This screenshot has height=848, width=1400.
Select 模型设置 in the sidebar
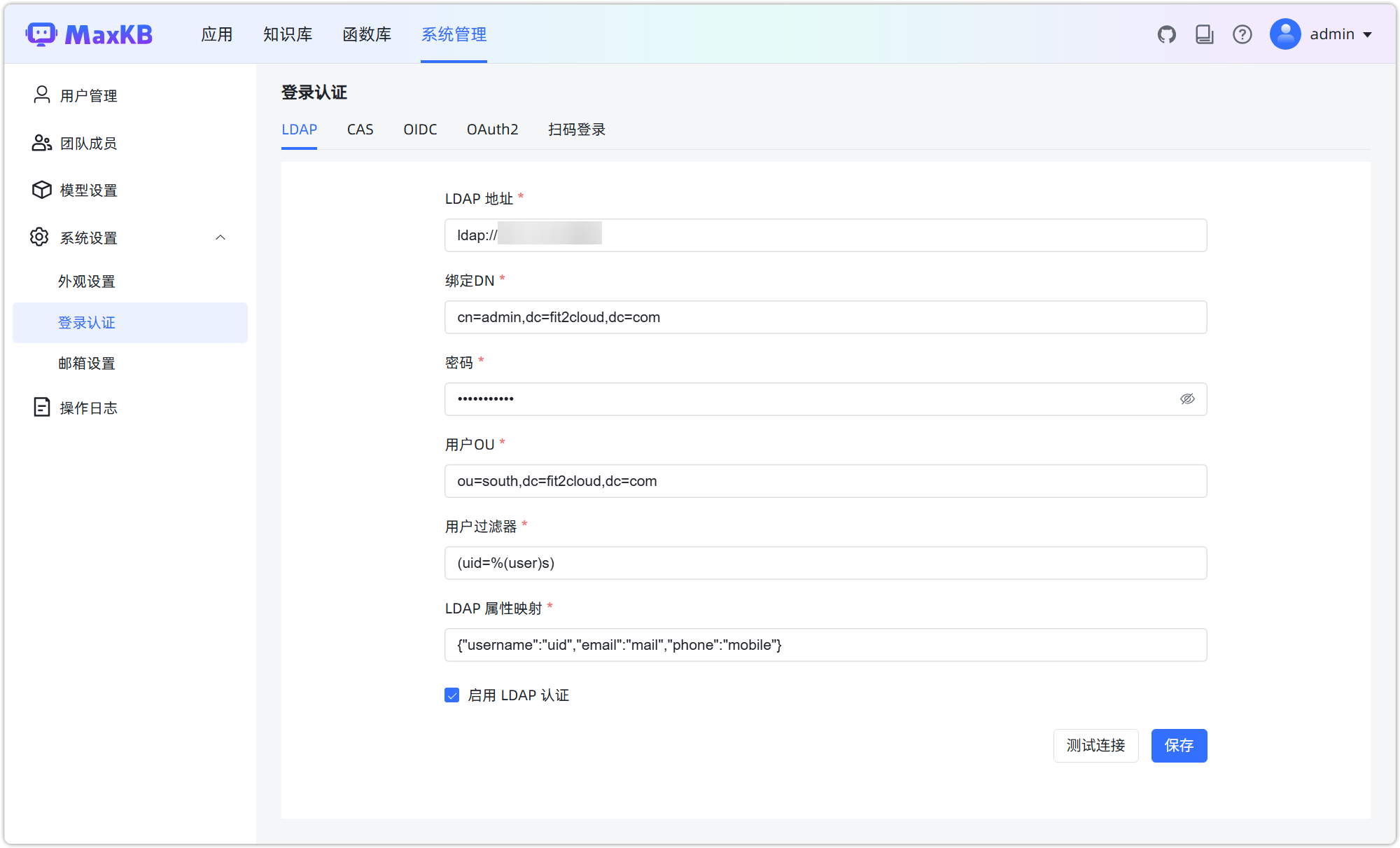87,190
